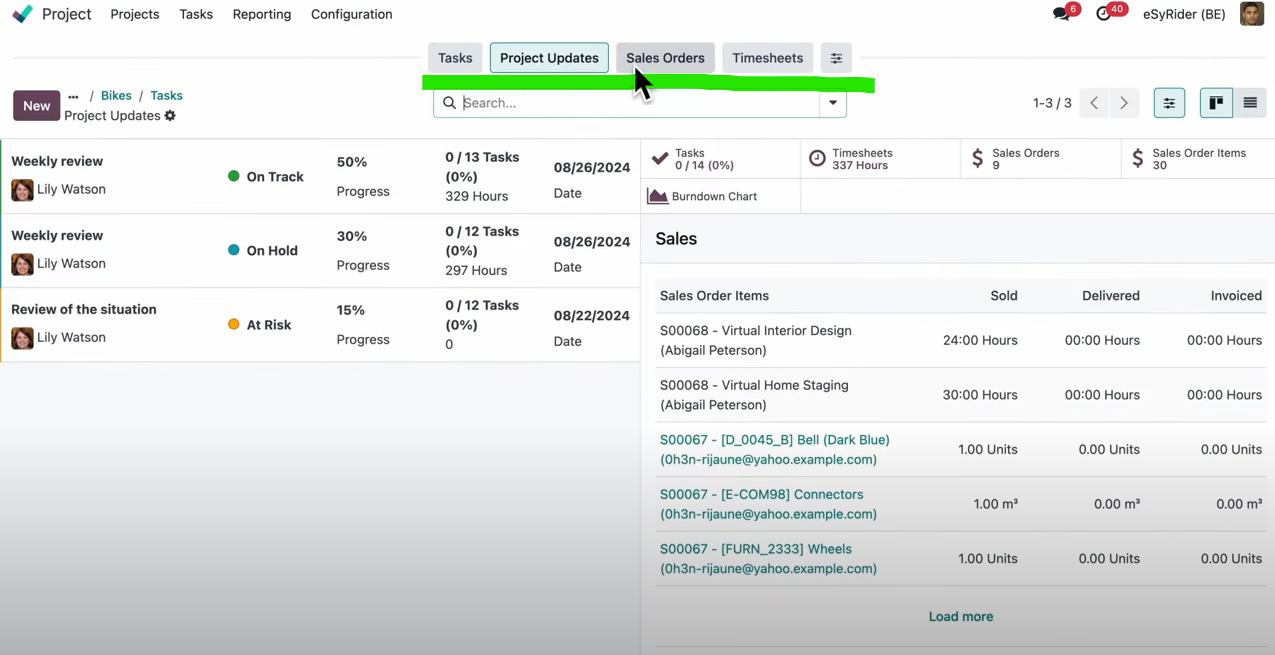This screenshot has height=655, width=1275.
Task: Click inside the Search input field
Action: click(x=600, y=102)
